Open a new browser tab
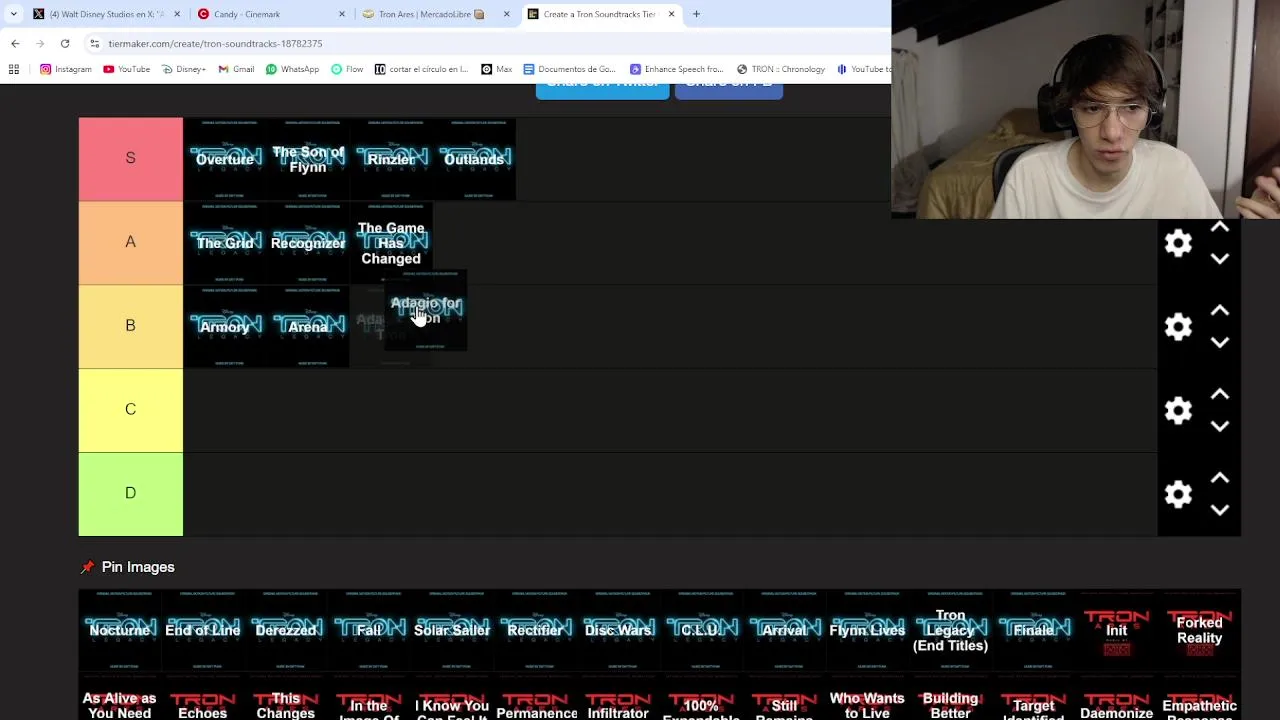Screen dimensions: 1280x720 pyautogui.click(x=696, y=14)
